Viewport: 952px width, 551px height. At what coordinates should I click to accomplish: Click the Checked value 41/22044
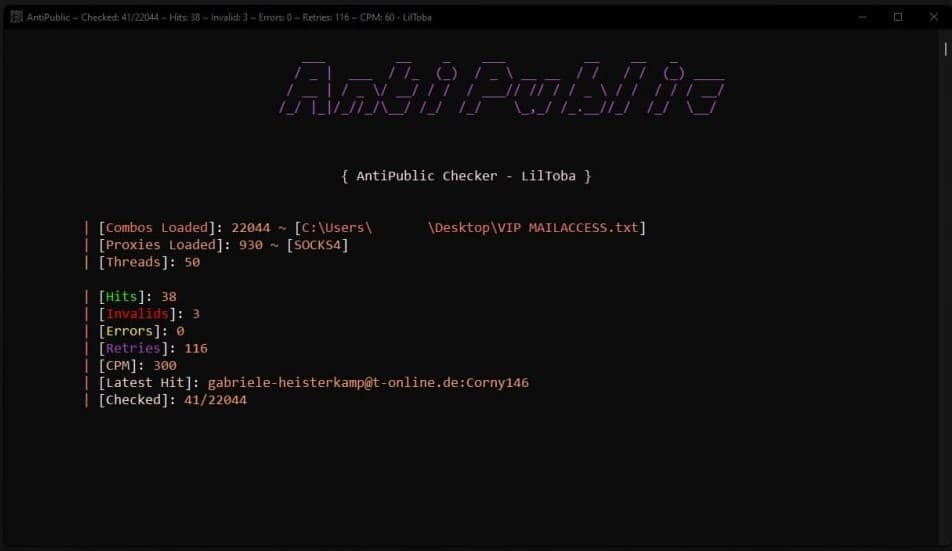tap(216, 400)
